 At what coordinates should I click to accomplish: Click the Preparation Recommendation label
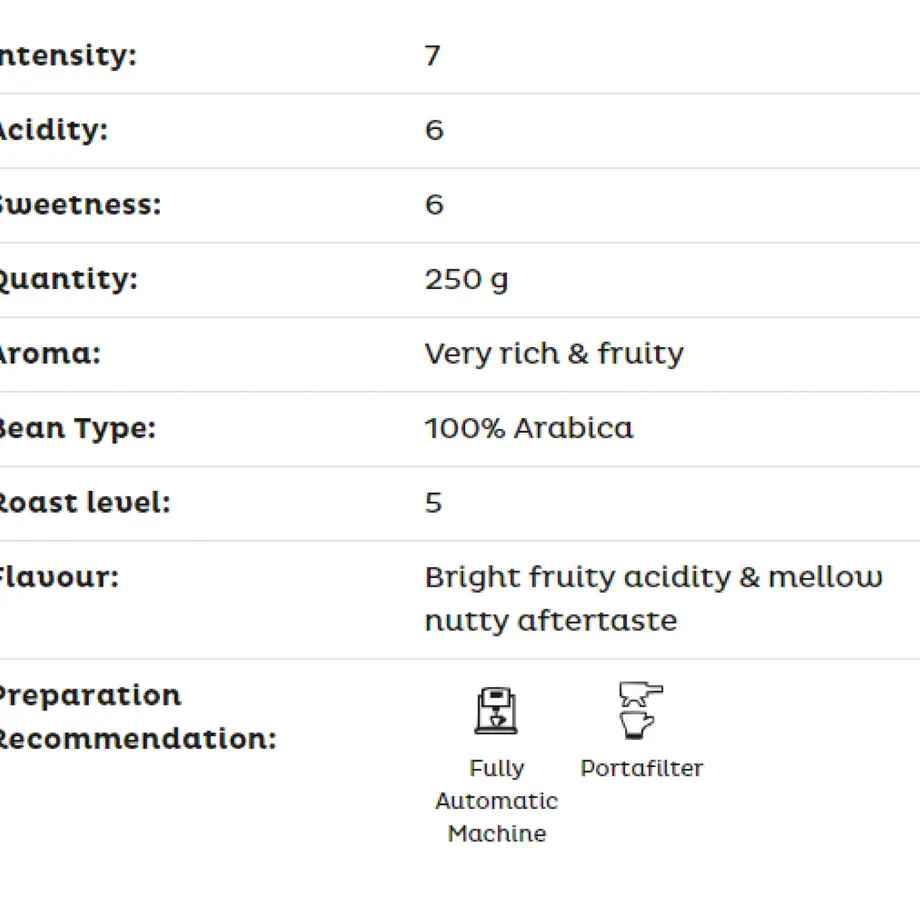[138, 717]
